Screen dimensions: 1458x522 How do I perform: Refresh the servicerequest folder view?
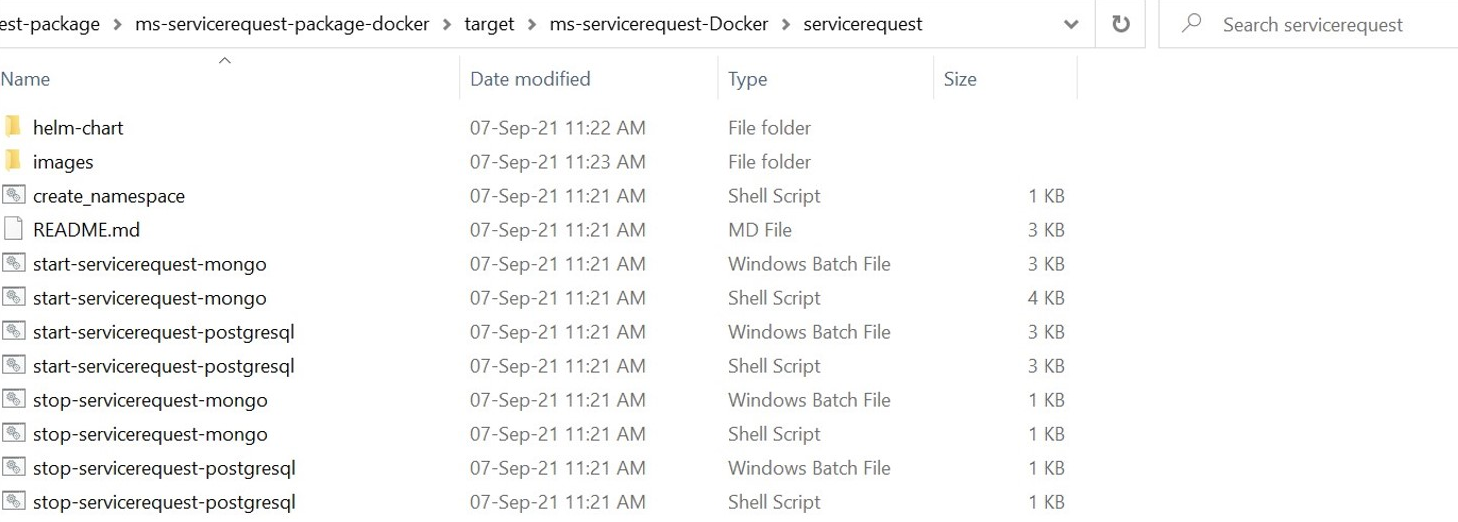coord(1121,24)
